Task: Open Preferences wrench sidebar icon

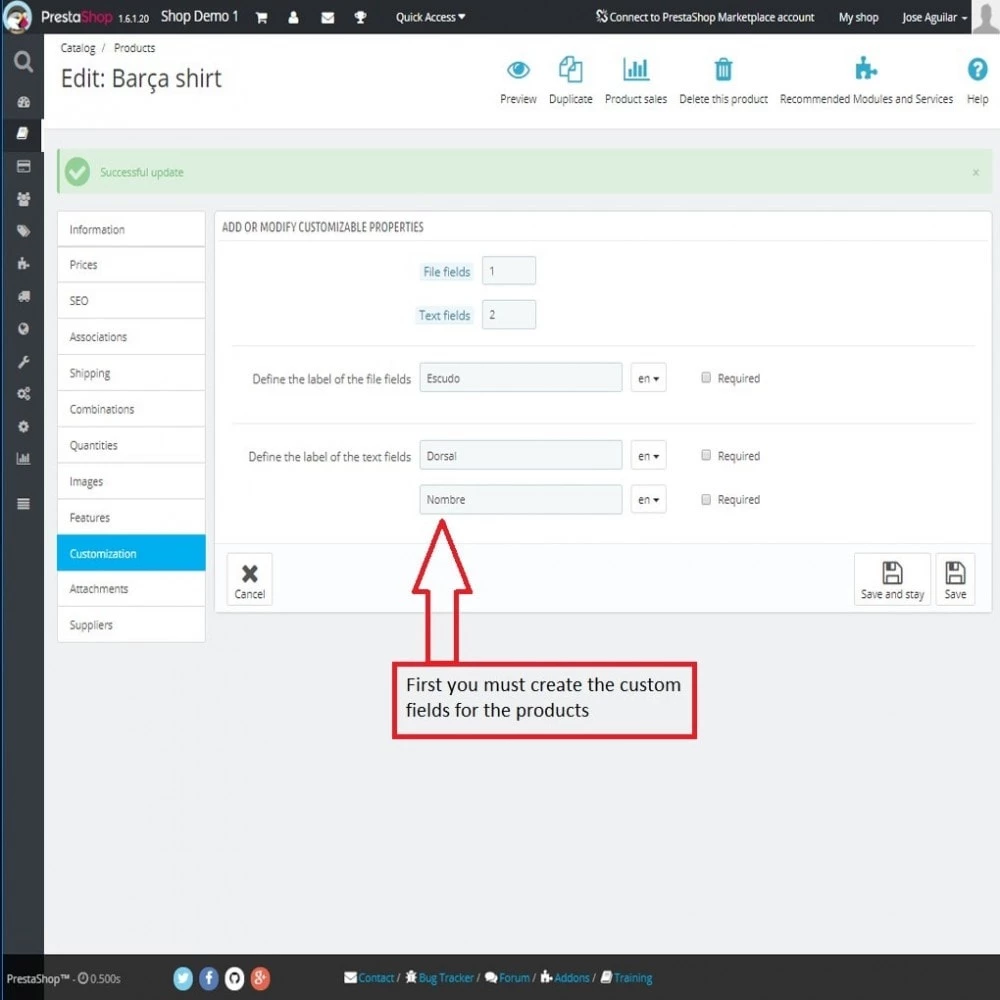Action: click(24, 362)
